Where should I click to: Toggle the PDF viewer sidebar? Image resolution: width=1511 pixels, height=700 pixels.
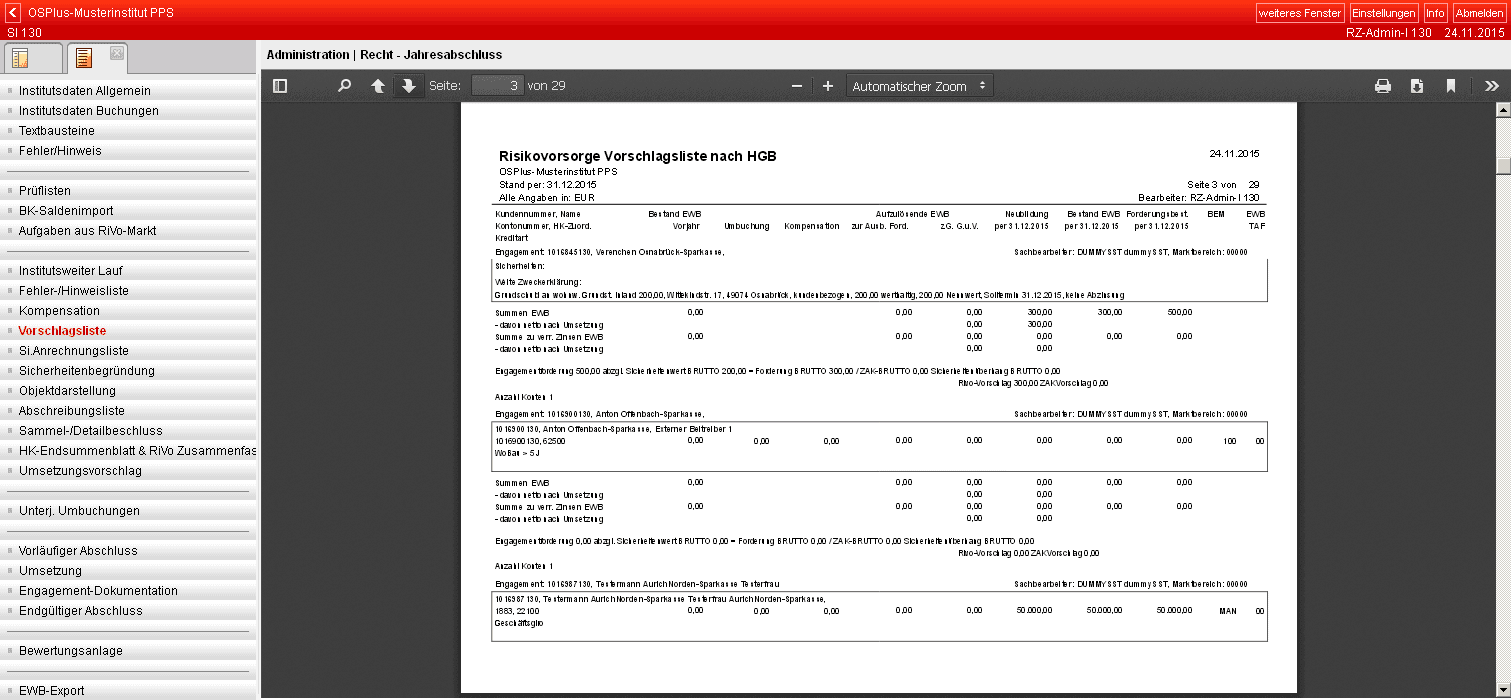coord(280,86)
